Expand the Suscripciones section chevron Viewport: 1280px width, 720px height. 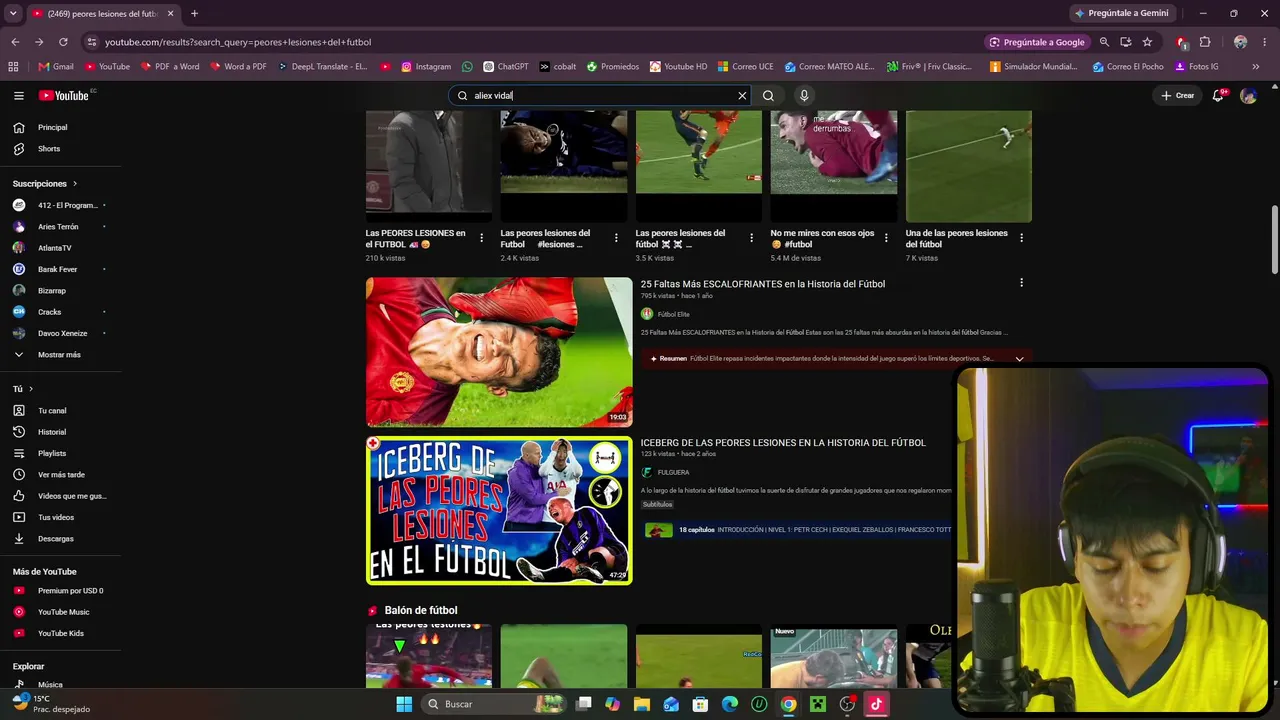point(74,184)
